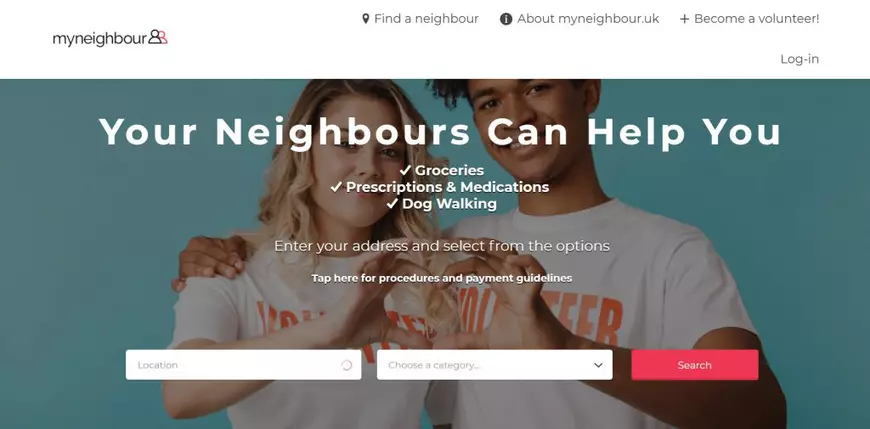Focus the Location input field
Image resolution: width=870 pixels, height=429 pixels.
click(243, 365)
